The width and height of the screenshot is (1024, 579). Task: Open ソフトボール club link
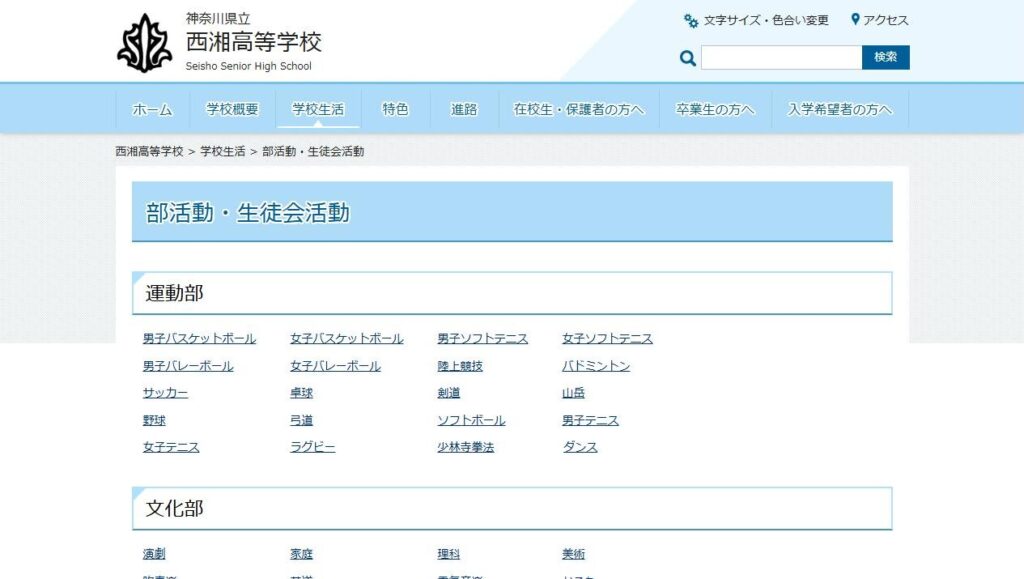[472, 420]
